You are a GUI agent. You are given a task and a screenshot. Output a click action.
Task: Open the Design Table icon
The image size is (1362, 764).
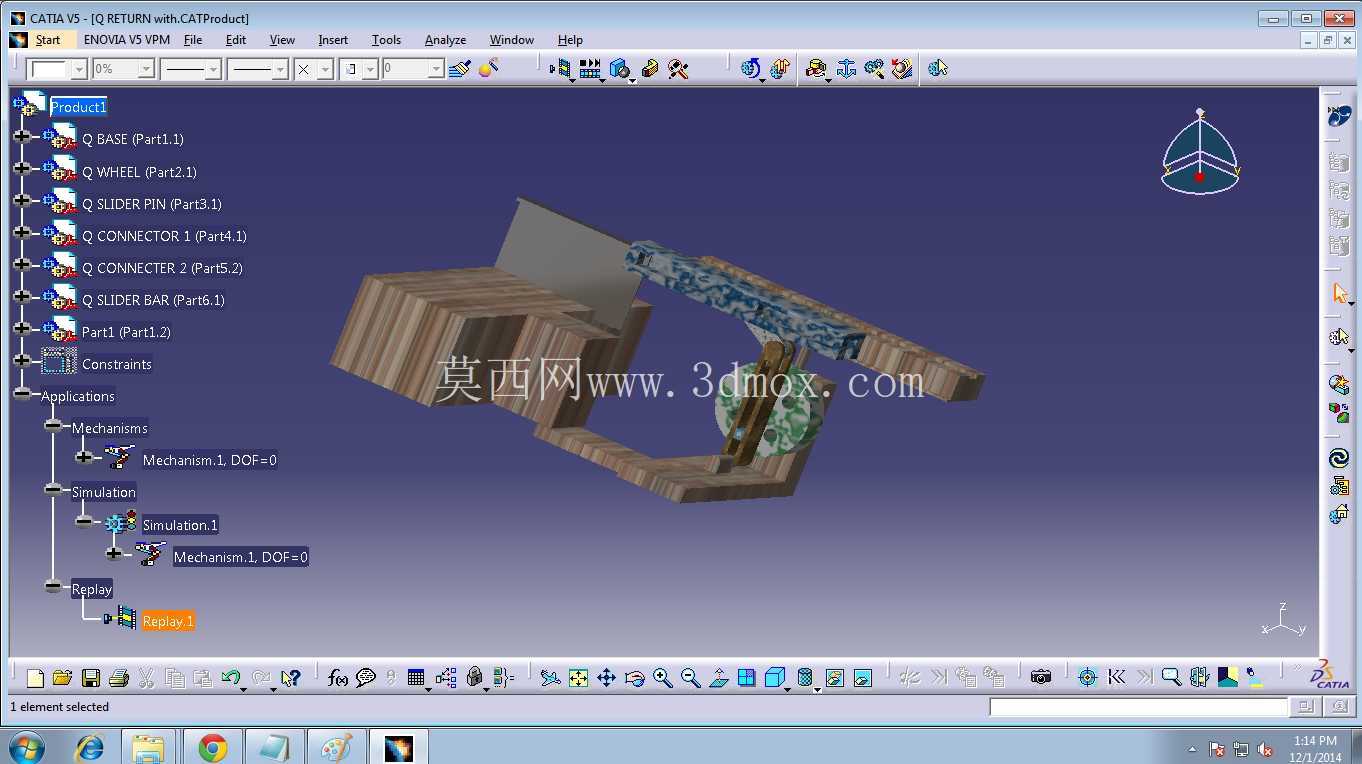(417, 678)
